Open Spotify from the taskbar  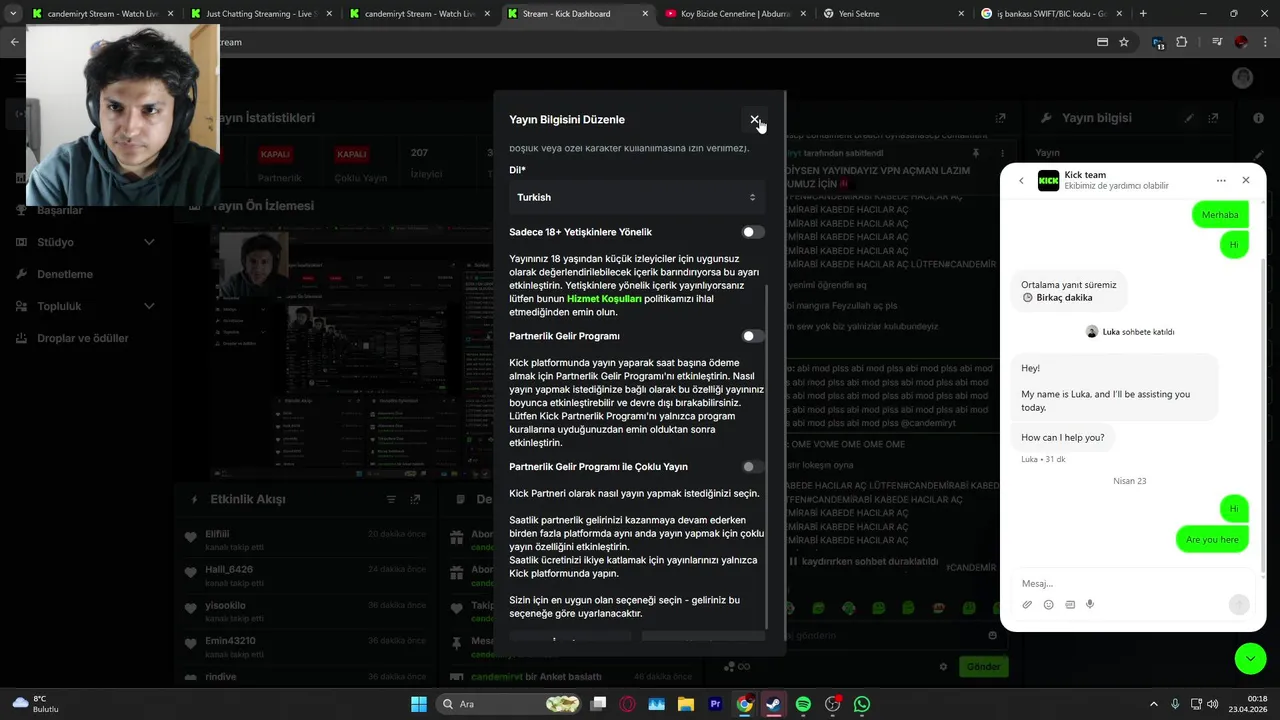click(x=803, y=704)
